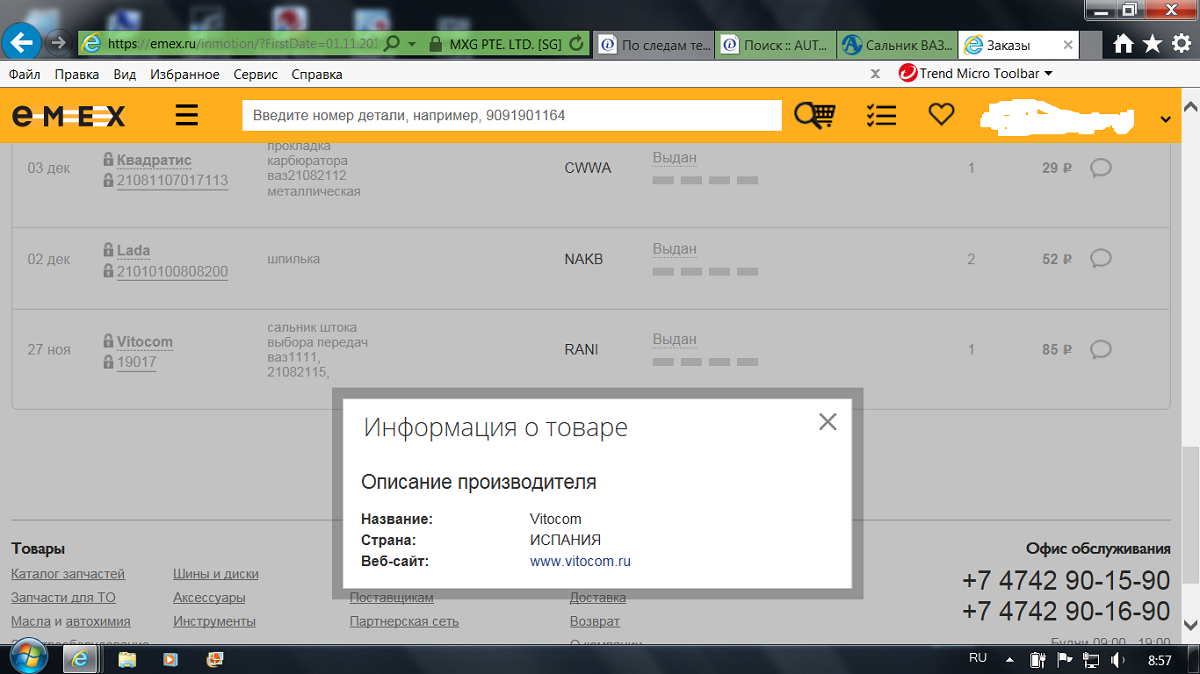Open the orders checklist icon
Screen dimensions: 1200x674
pos(881,116)
